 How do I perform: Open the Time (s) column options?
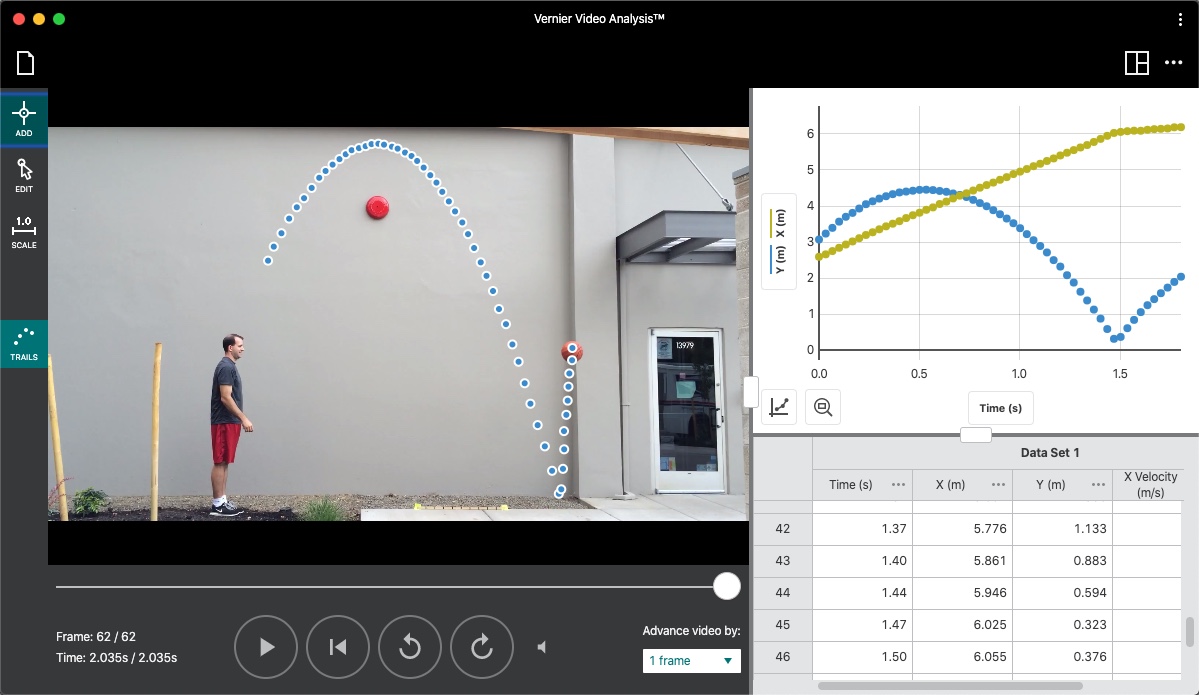pos(898,485)
